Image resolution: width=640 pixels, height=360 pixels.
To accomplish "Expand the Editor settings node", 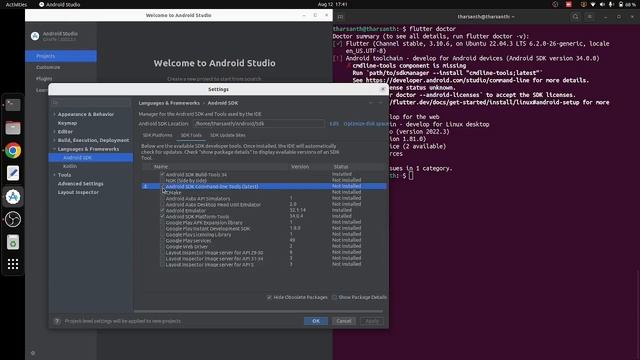I will click(x=54, y=132).
